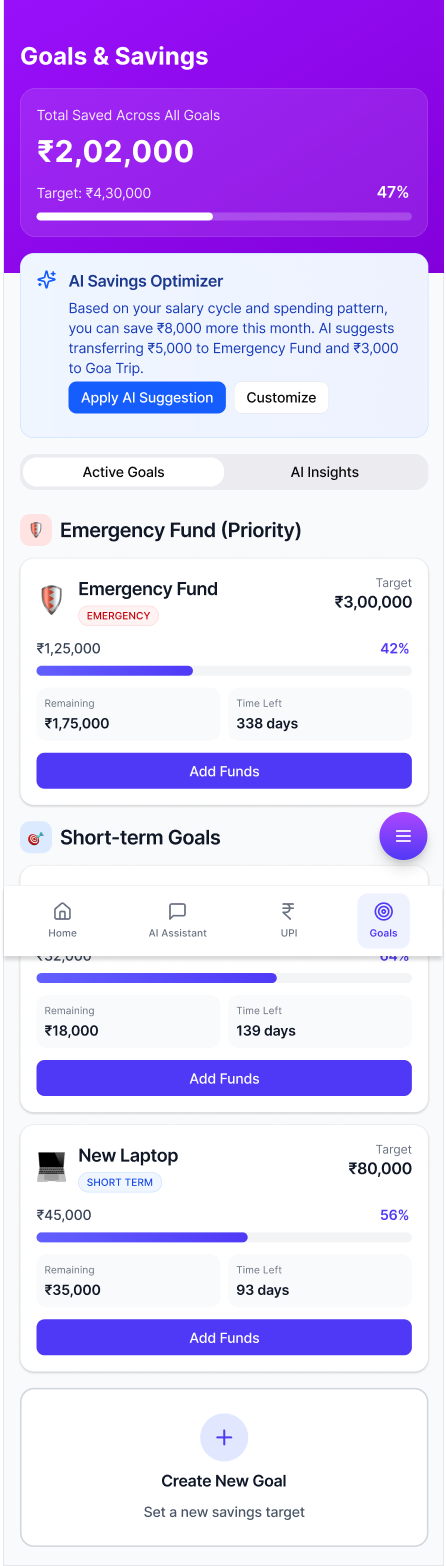Click the Emergency Fund shield icon
The height and width of the screenshot is (1566, 446).
[51, 600]
